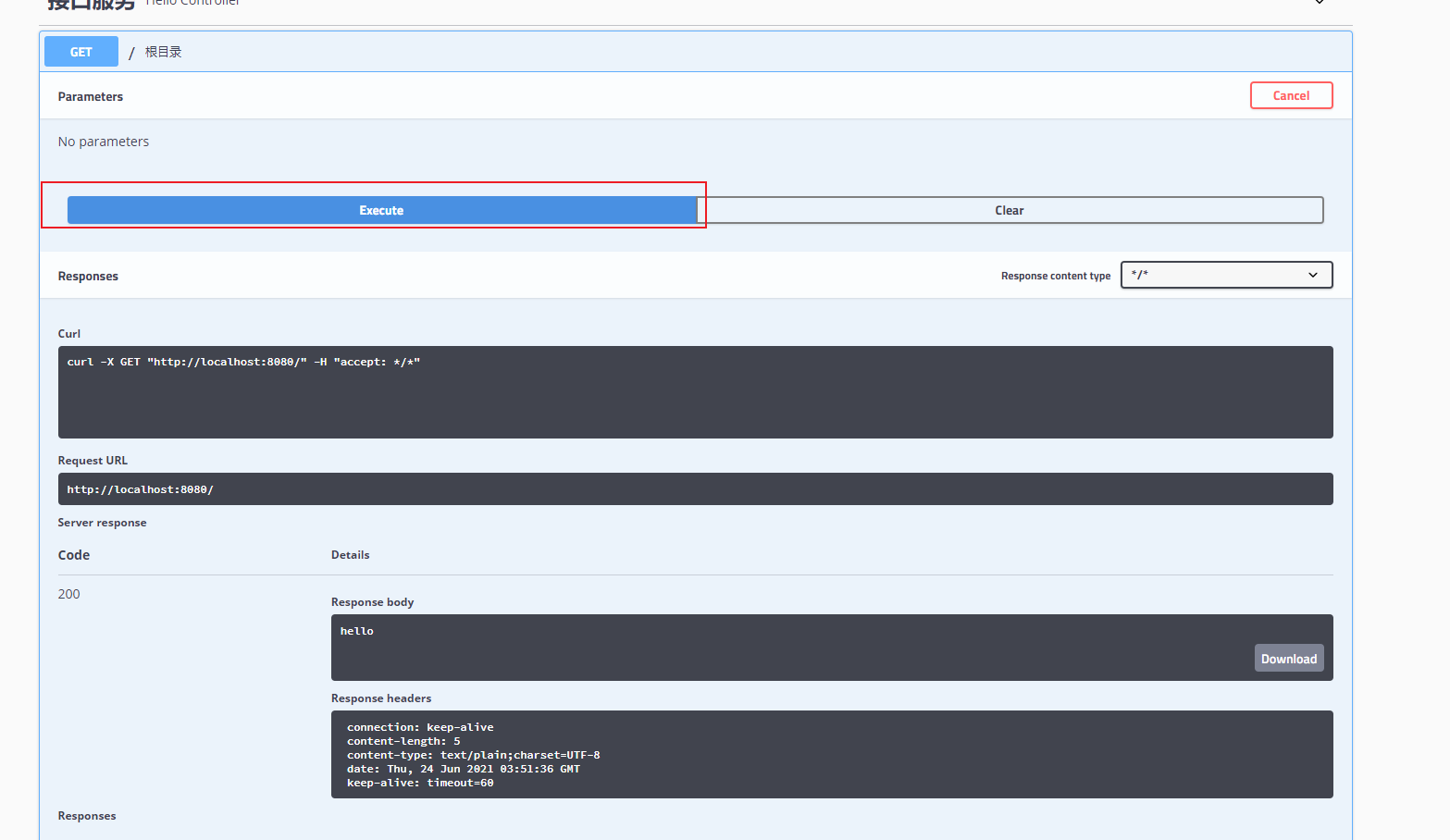Image resolution: width=1450 pixels, height=840 pixels.
Task: Click the Parameters section heading
Action: [x=90, y=96]
